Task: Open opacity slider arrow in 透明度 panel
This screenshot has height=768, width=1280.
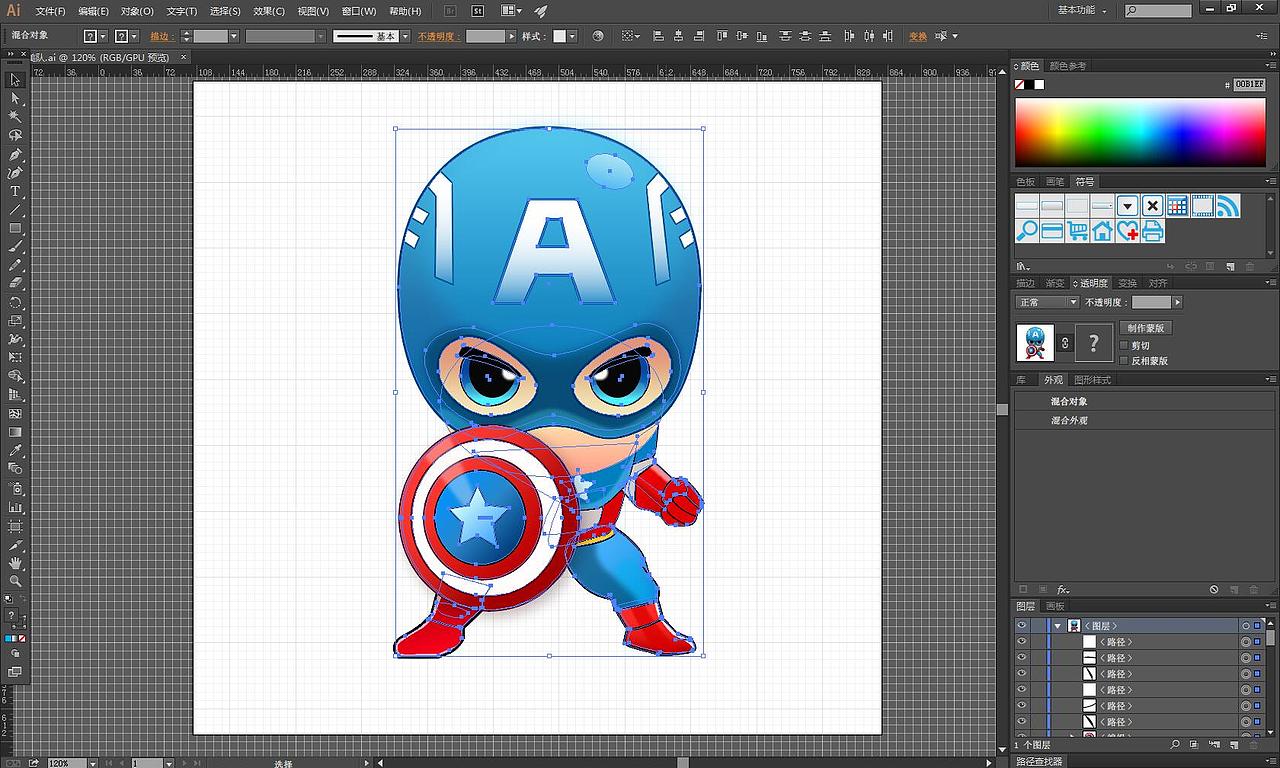Action: (x=1177, y=302)
